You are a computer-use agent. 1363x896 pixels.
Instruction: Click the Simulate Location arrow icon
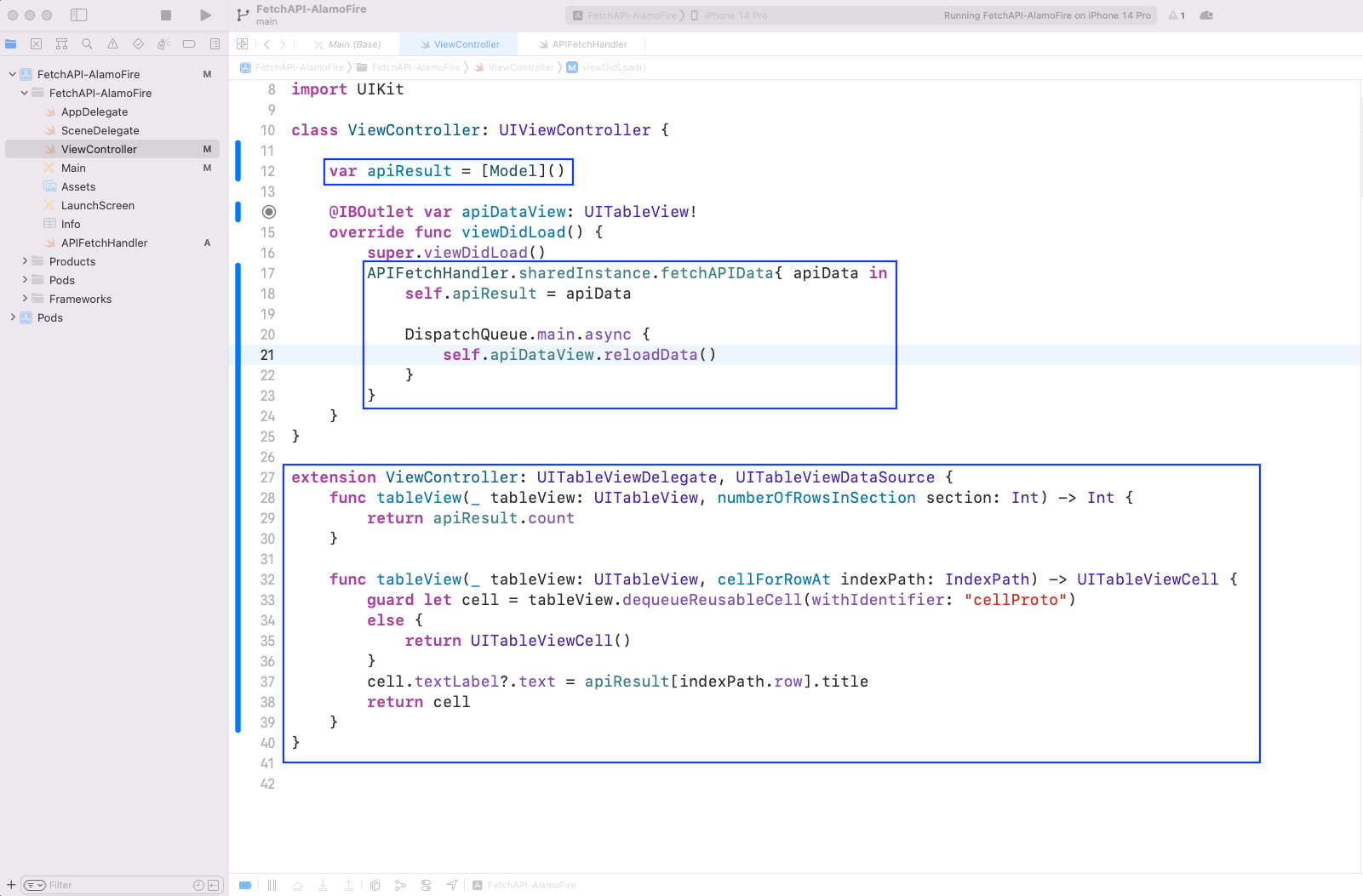451,885
